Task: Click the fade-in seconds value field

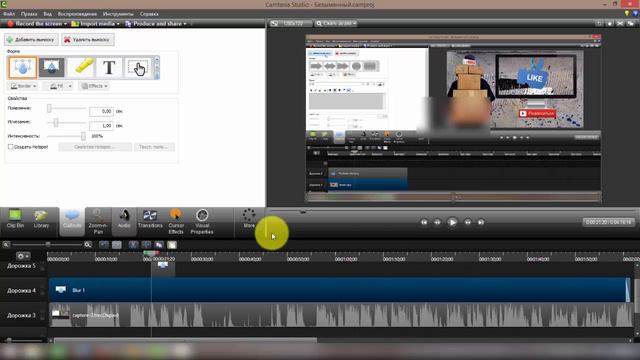Action: [x=101, y=111]
